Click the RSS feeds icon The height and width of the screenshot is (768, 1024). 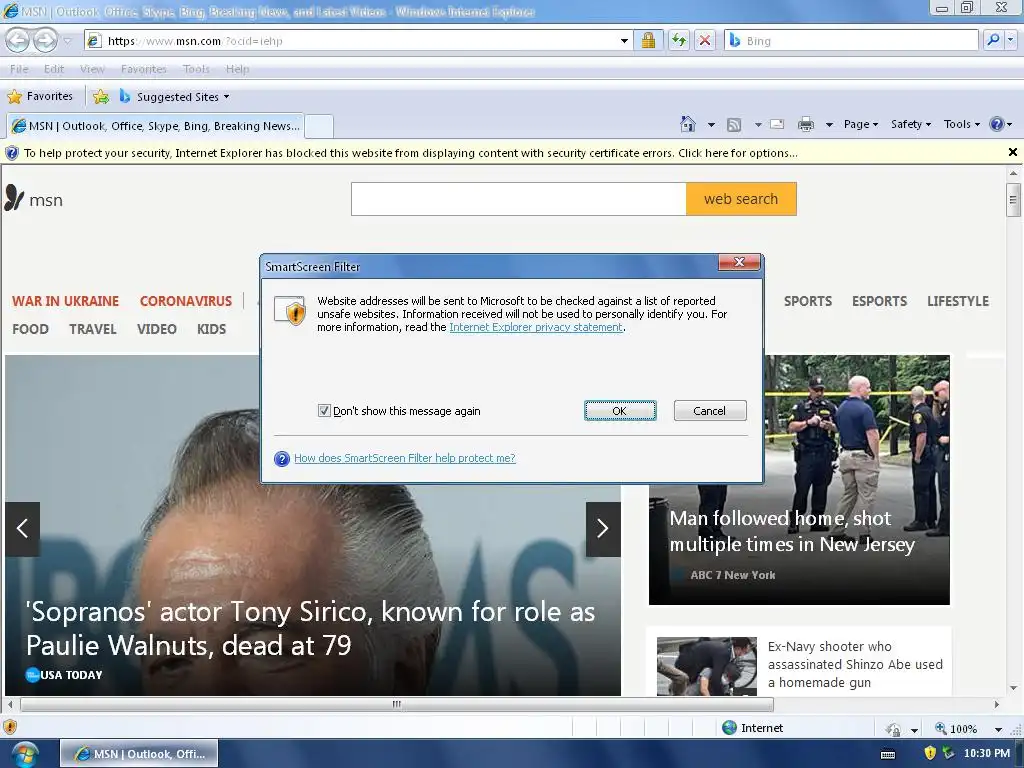pos(734,125)
